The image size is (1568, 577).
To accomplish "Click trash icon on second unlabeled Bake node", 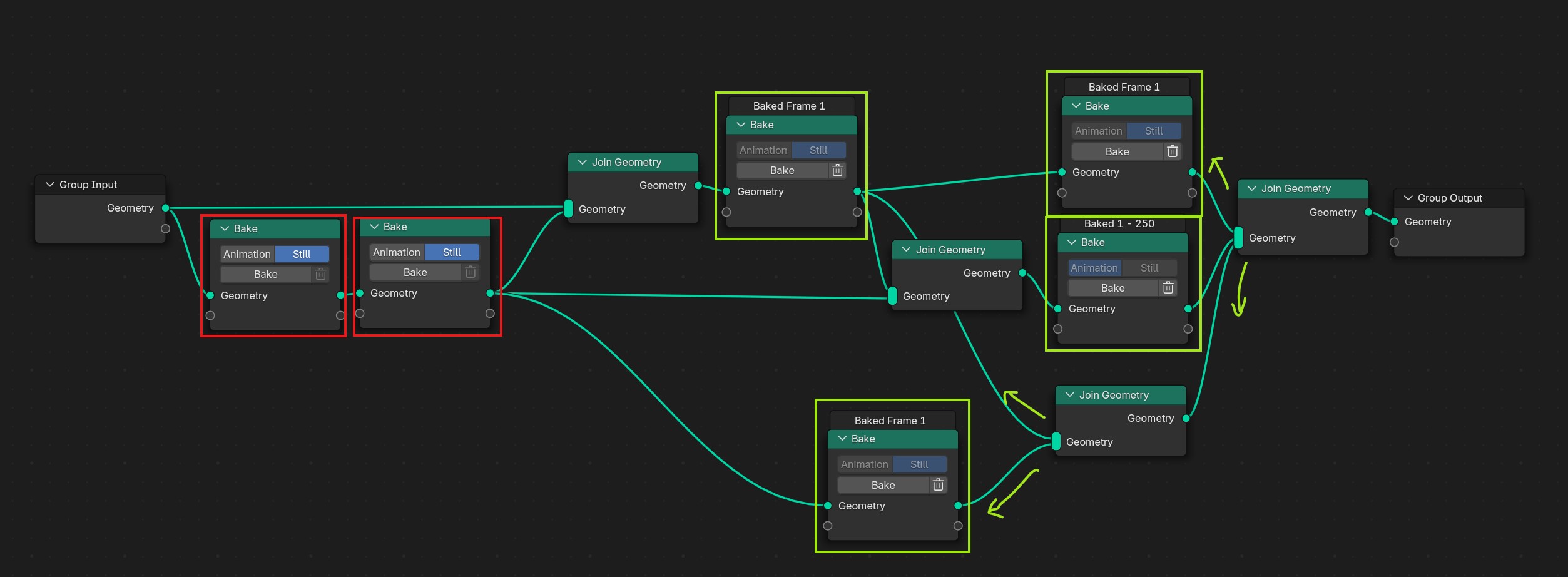I will pyautogui.click(x=471, y=272).
